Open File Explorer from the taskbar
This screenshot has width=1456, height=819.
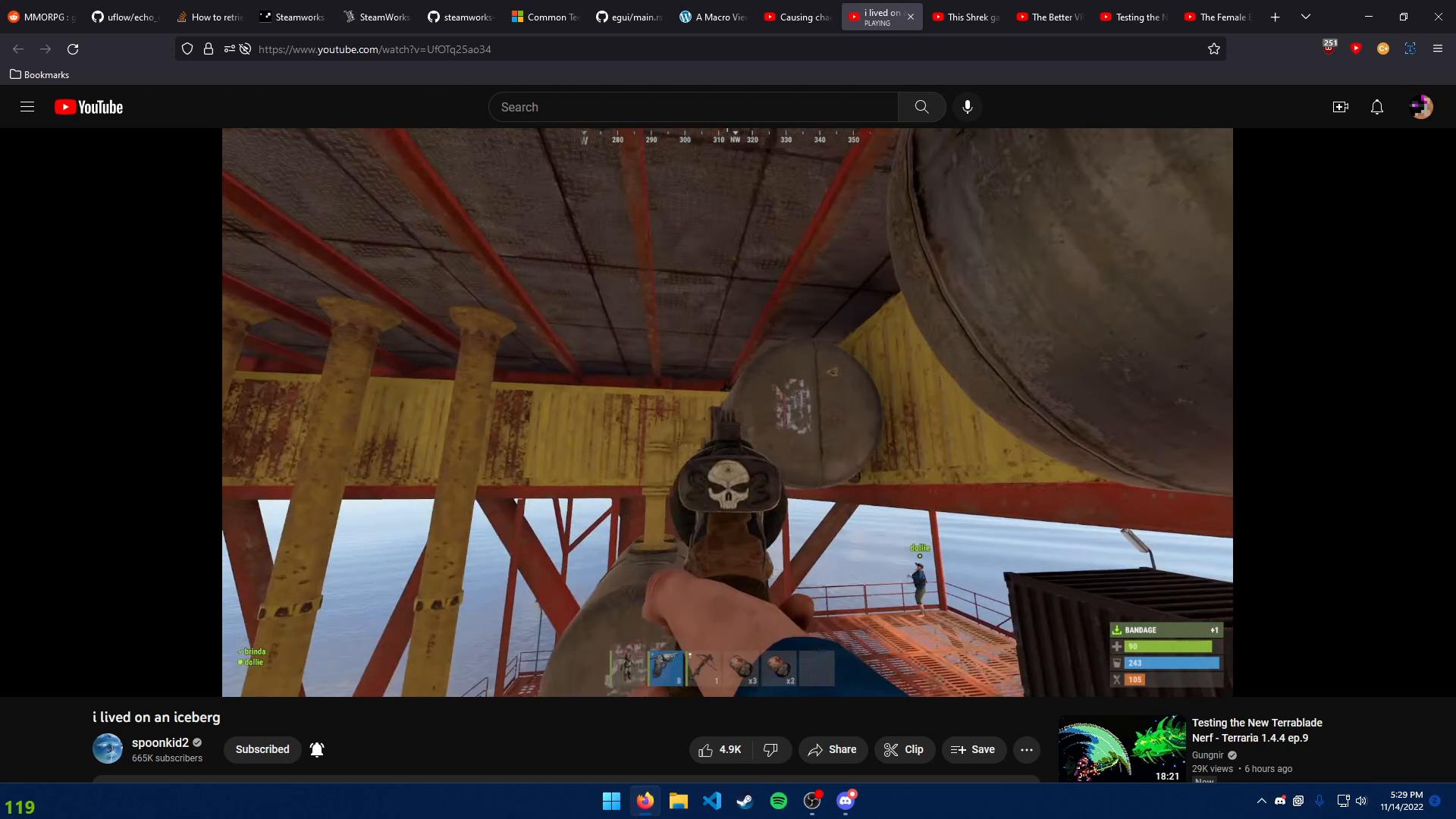679,801
